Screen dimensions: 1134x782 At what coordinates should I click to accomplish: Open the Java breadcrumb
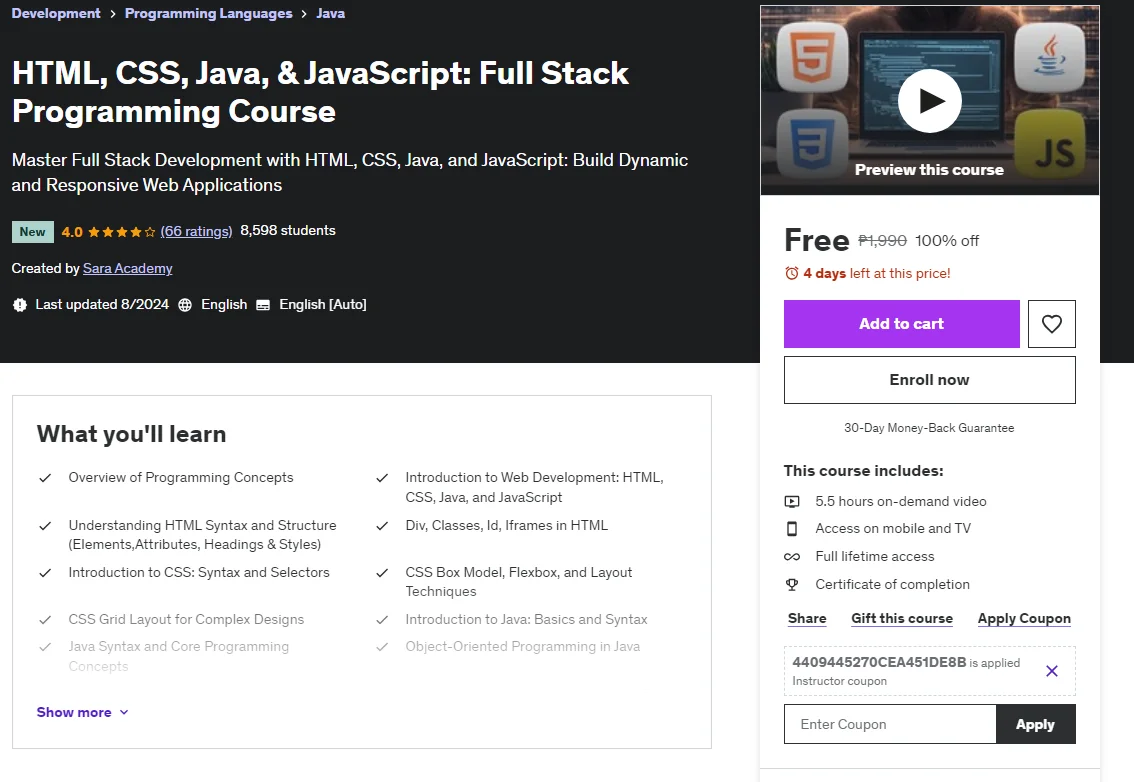[331, 13]
